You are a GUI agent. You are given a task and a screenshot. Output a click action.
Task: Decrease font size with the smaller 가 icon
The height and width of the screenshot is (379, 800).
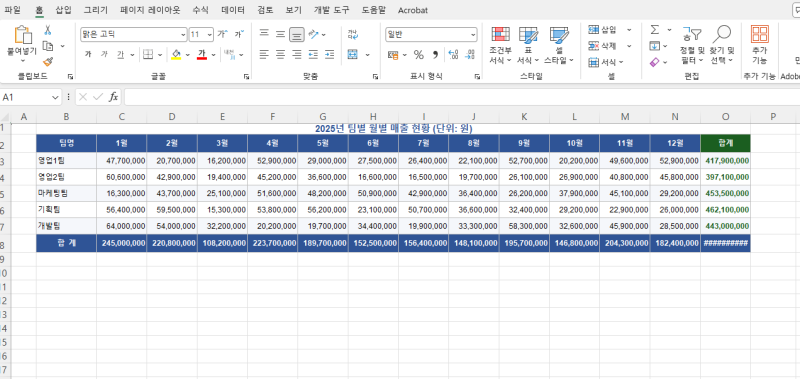239,34
